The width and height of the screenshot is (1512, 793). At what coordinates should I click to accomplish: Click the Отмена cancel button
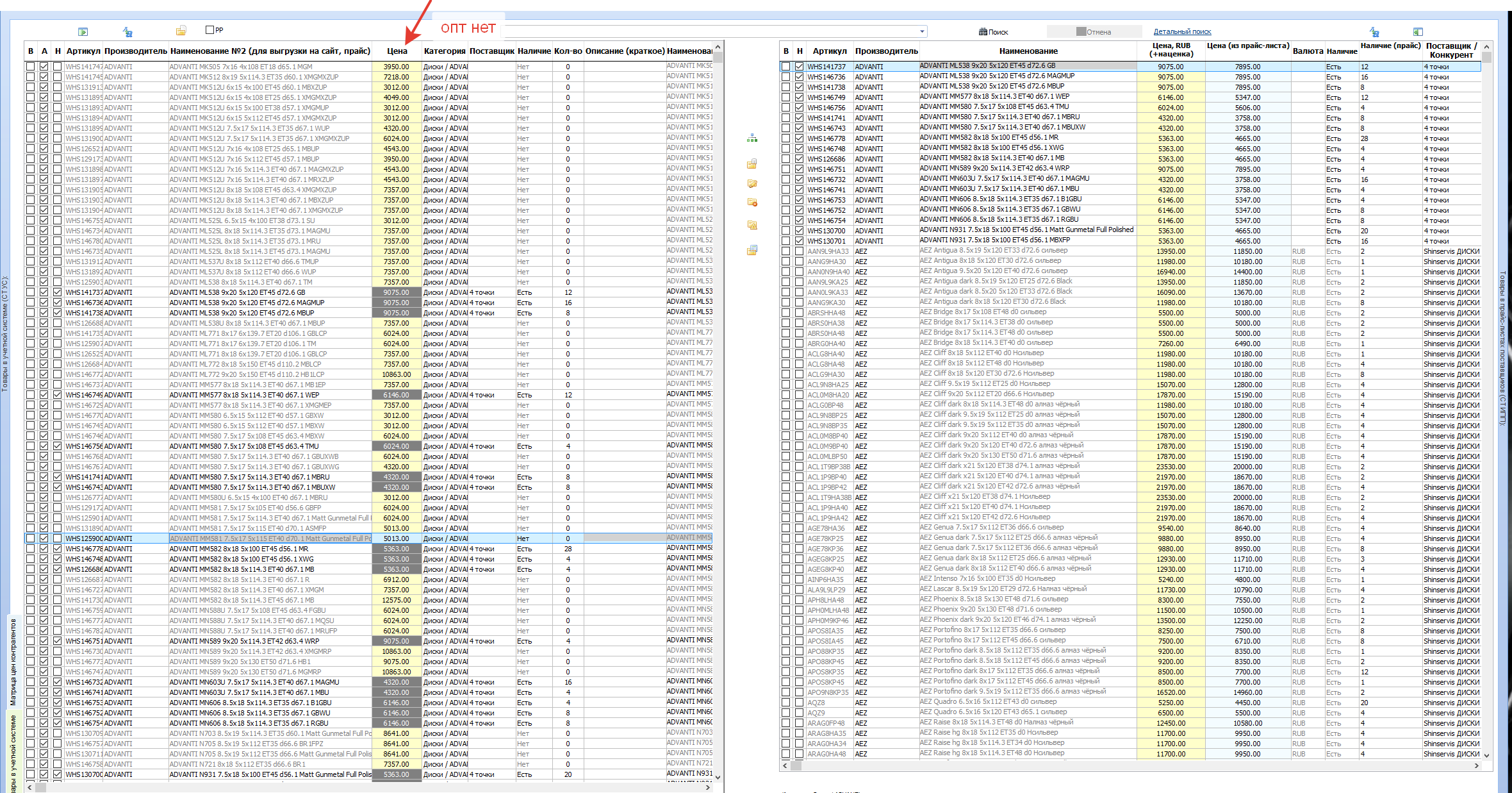click(1094, 31)
